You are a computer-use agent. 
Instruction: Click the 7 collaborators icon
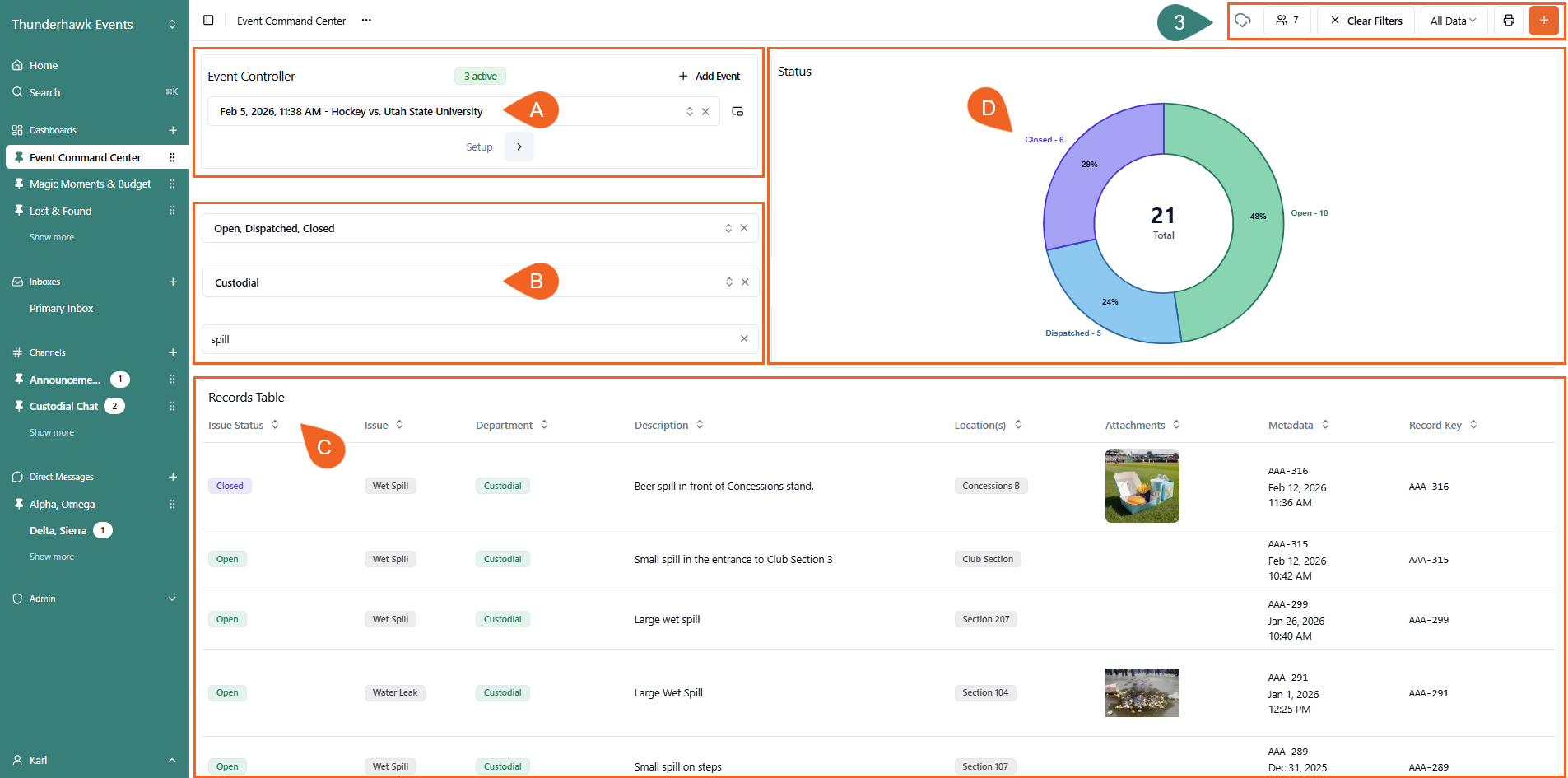tap(1287, 21)
